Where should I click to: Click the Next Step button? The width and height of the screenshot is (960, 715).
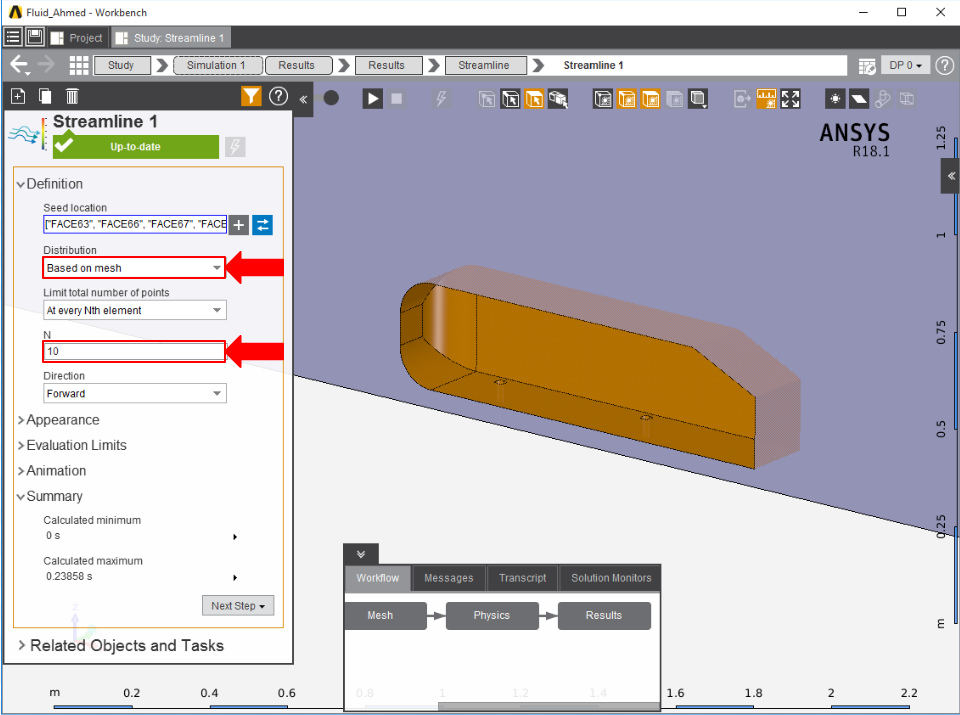(x=238, y=605)
